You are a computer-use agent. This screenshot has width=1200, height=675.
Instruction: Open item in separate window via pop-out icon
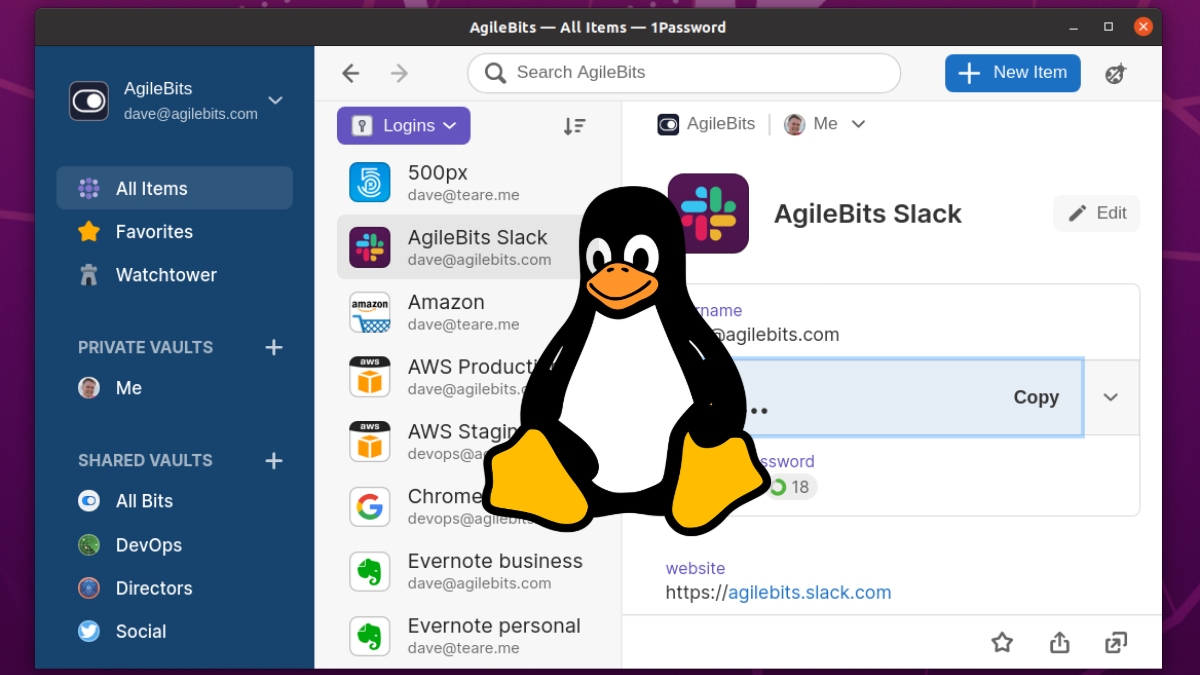(x=1115, y=643)
